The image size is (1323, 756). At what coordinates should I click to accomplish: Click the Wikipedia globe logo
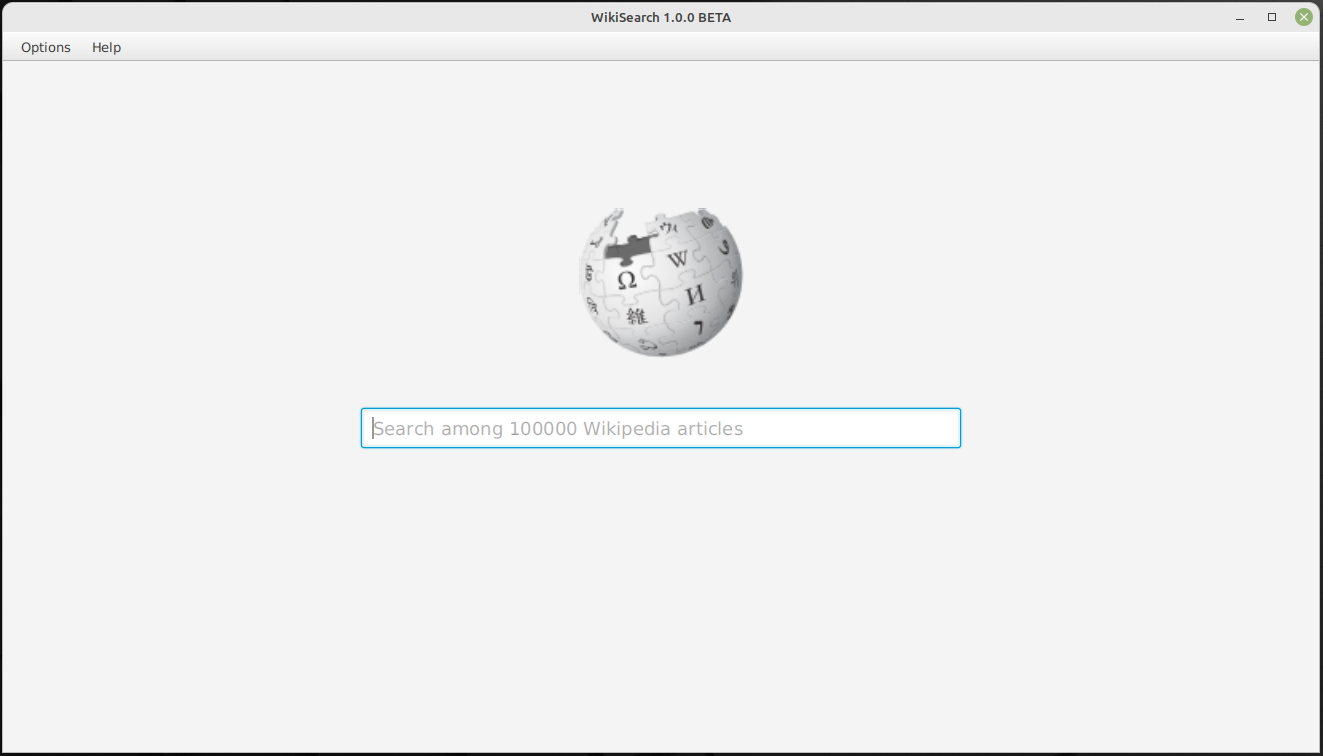click(661, 283)
